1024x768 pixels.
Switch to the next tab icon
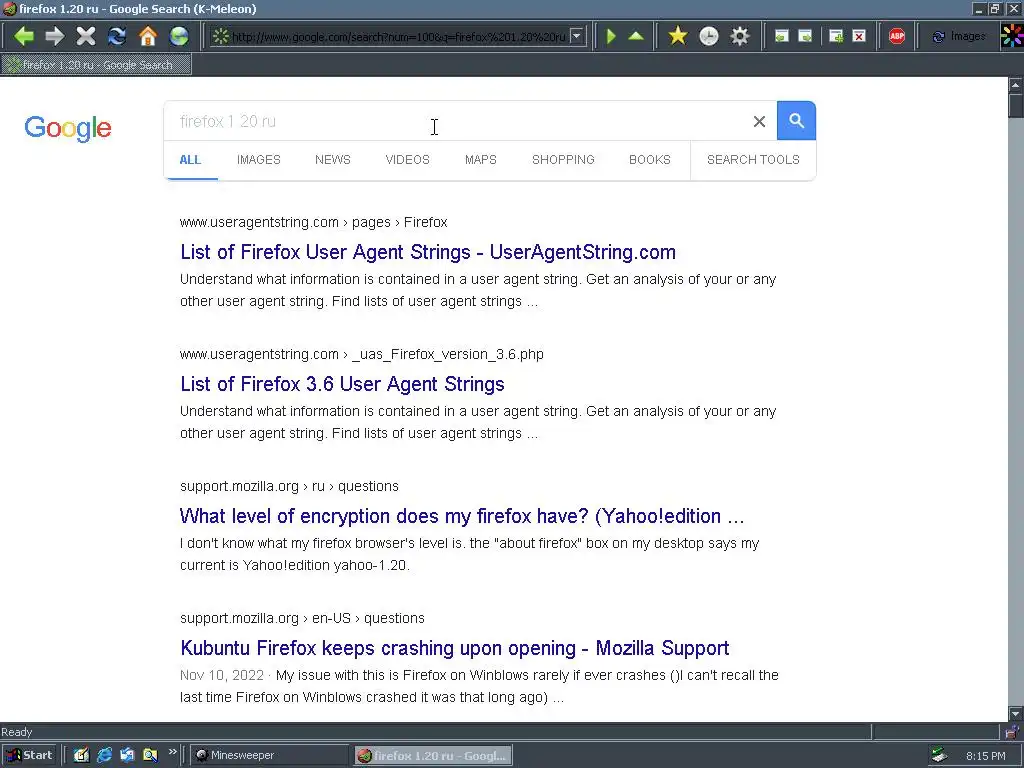click(x=805, y=36)
